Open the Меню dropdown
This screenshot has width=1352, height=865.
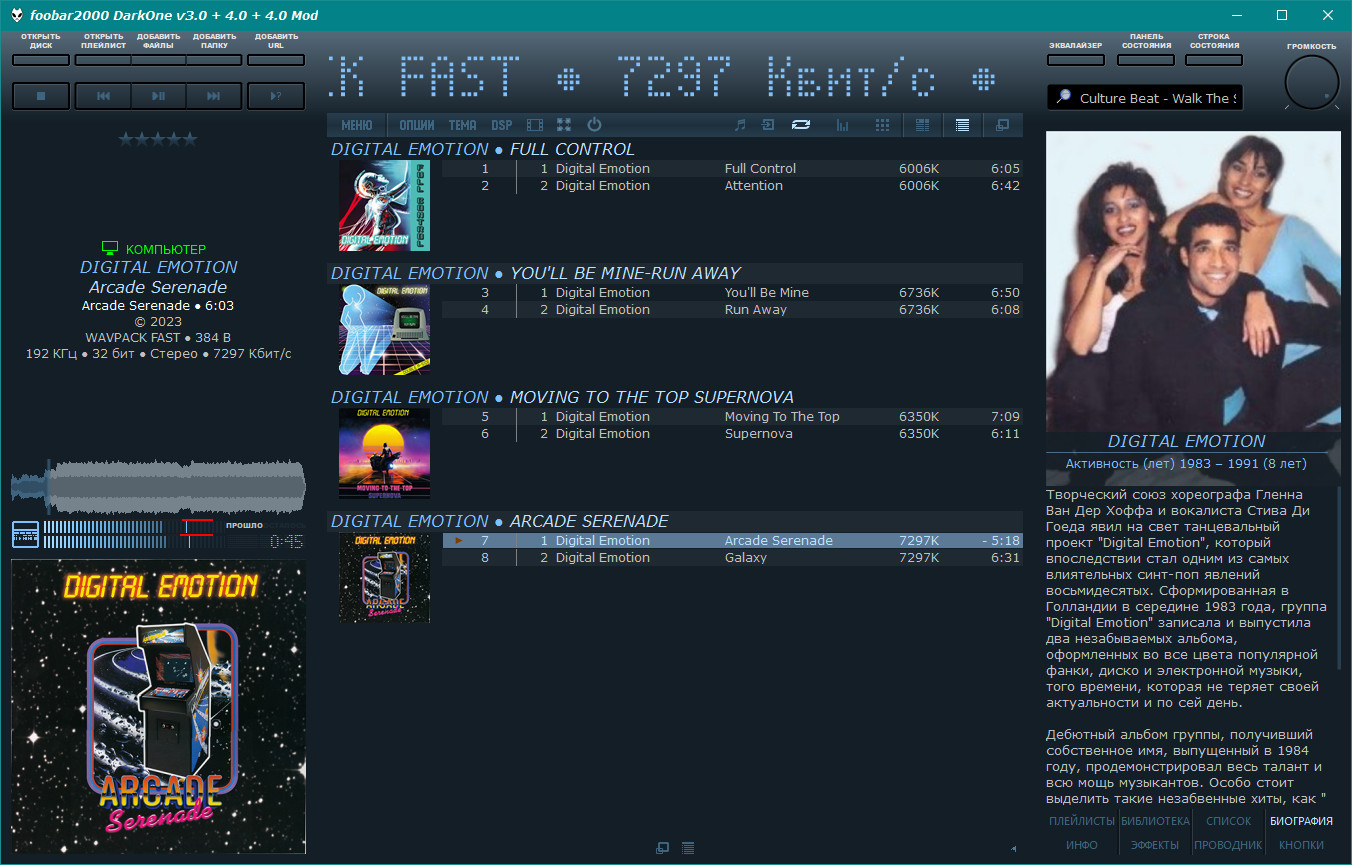357,125
